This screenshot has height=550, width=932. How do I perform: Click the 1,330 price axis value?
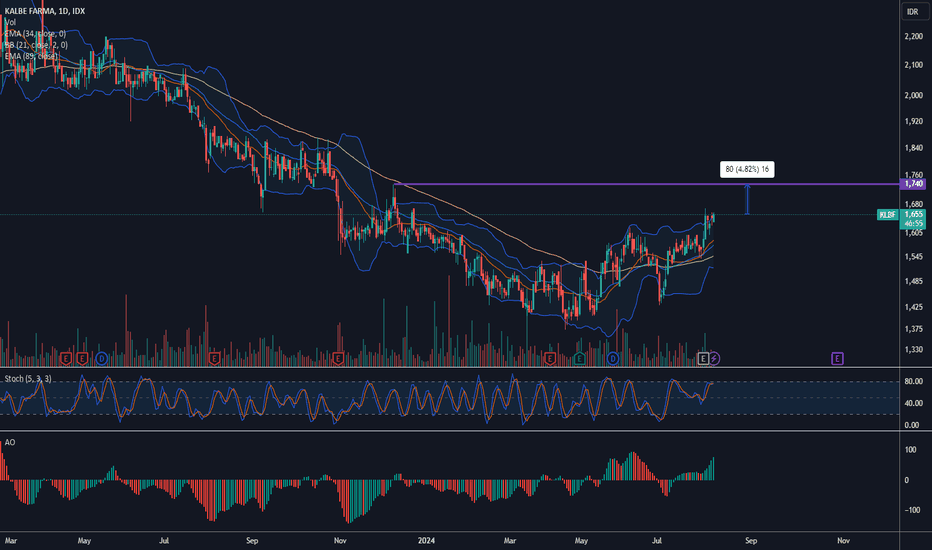click(x=914, y=350)
